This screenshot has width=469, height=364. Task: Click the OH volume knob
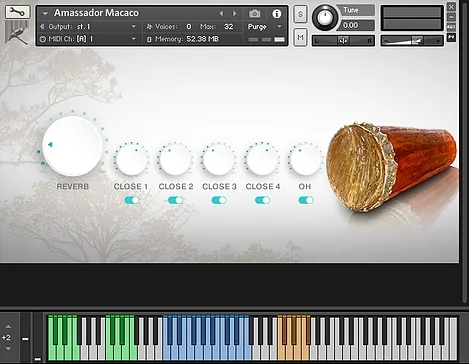(305, 160)
